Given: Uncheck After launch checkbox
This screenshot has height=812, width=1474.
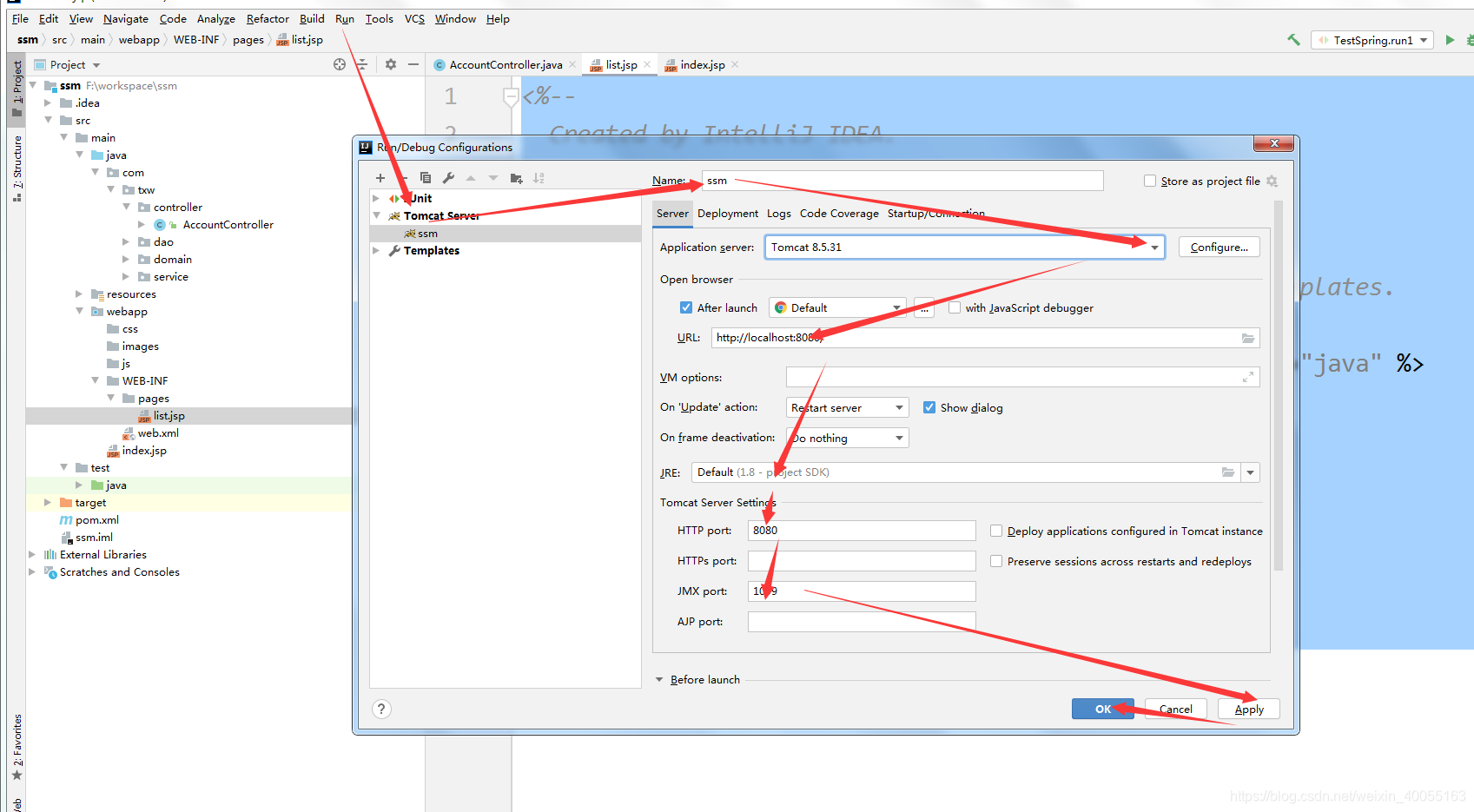Looking at the screenshot, I should (686, 307).
